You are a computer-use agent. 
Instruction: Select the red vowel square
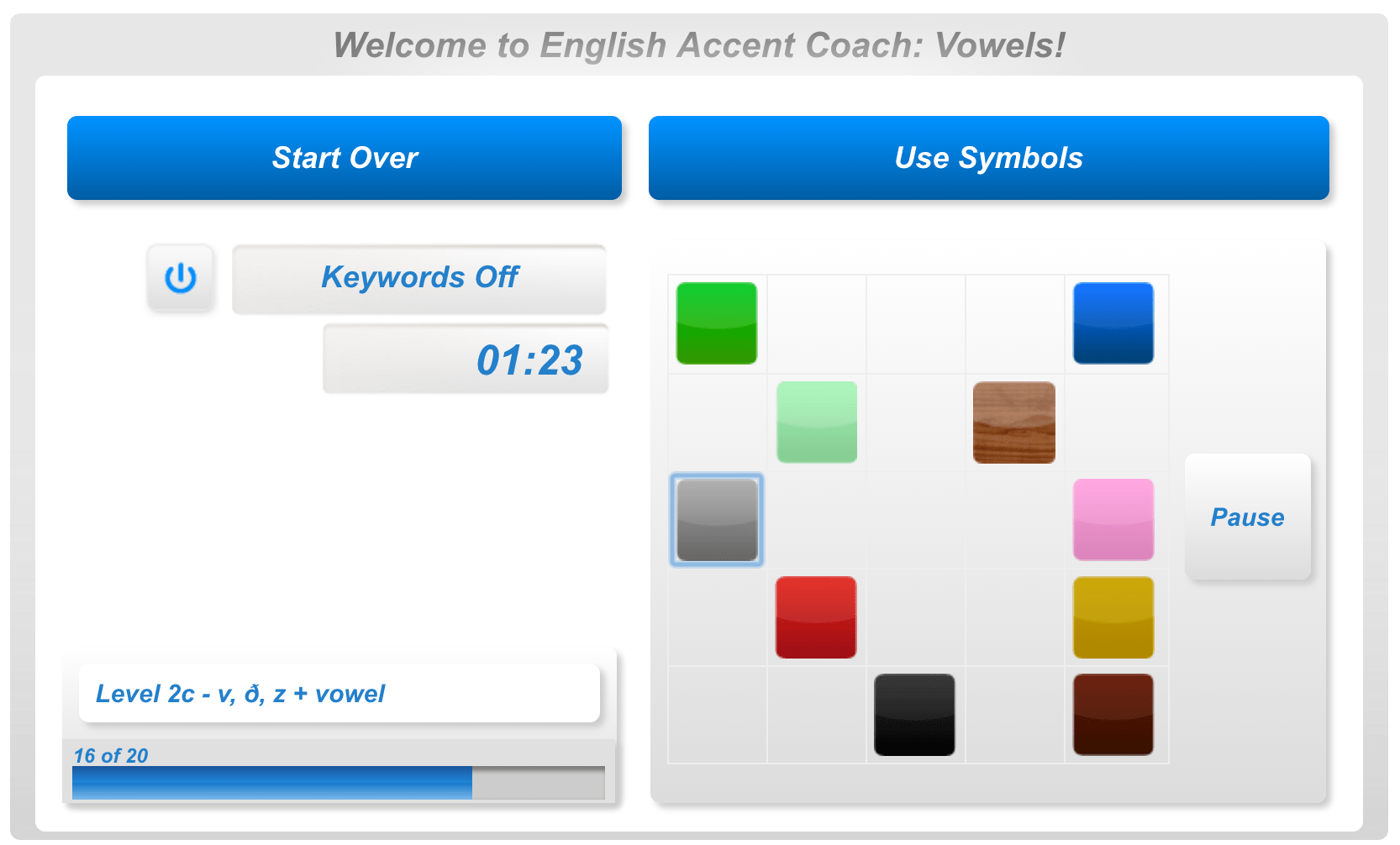[x=815, y=618]
